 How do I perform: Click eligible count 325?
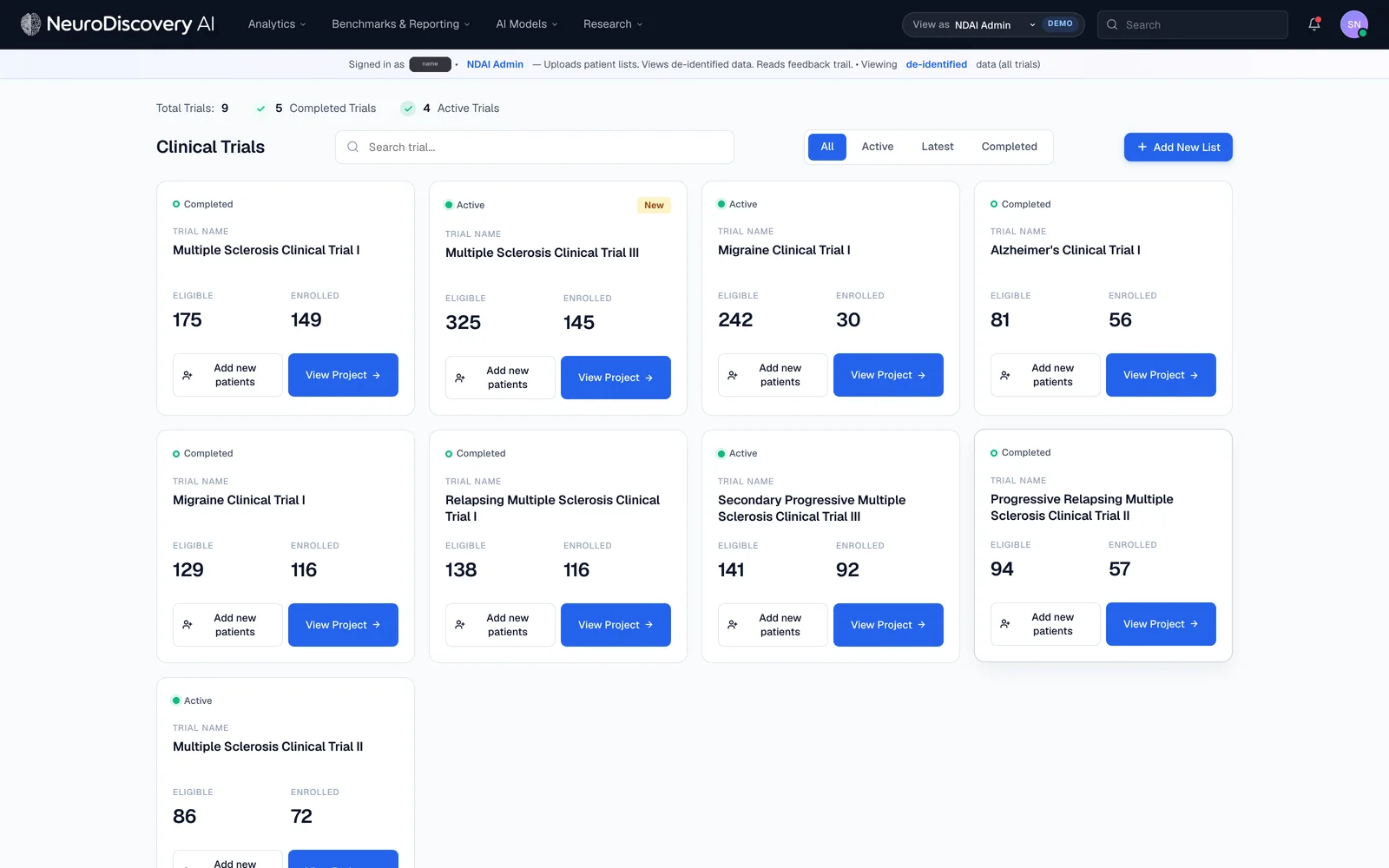pos(463,322)
